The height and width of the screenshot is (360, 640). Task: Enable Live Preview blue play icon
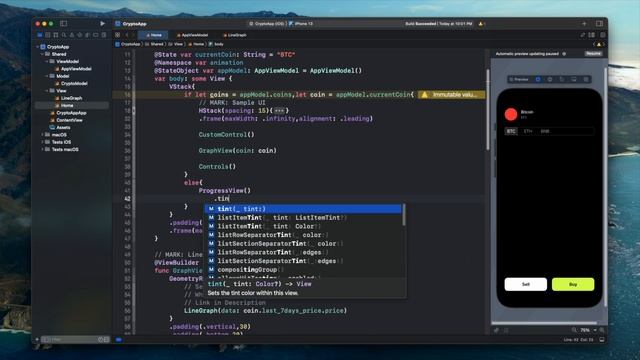click(x=538, y=79)
